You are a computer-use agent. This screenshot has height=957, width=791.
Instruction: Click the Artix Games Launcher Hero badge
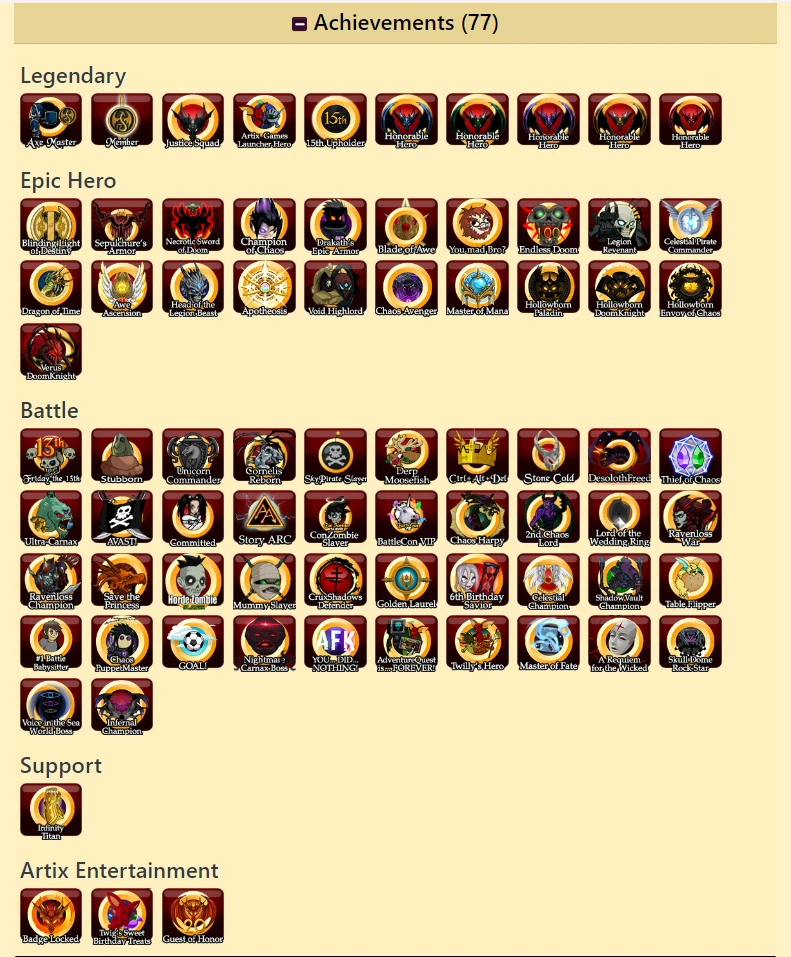[264, 121]
